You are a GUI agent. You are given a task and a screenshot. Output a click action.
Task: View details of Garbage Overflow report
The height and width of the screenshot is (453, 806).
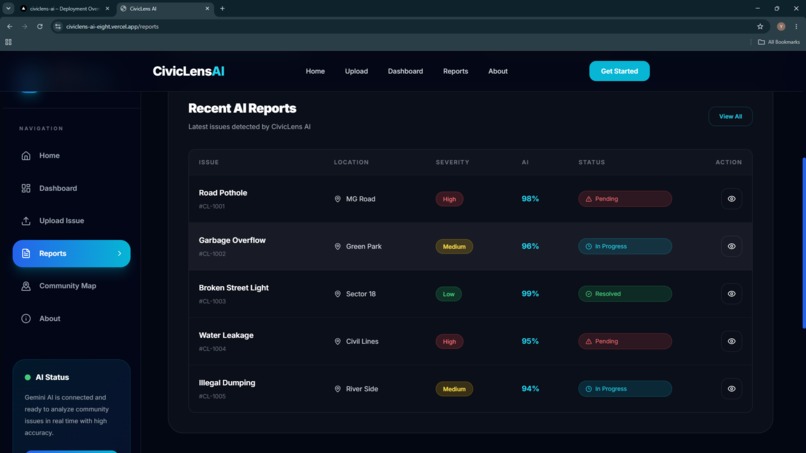click(x=731, y=246)
